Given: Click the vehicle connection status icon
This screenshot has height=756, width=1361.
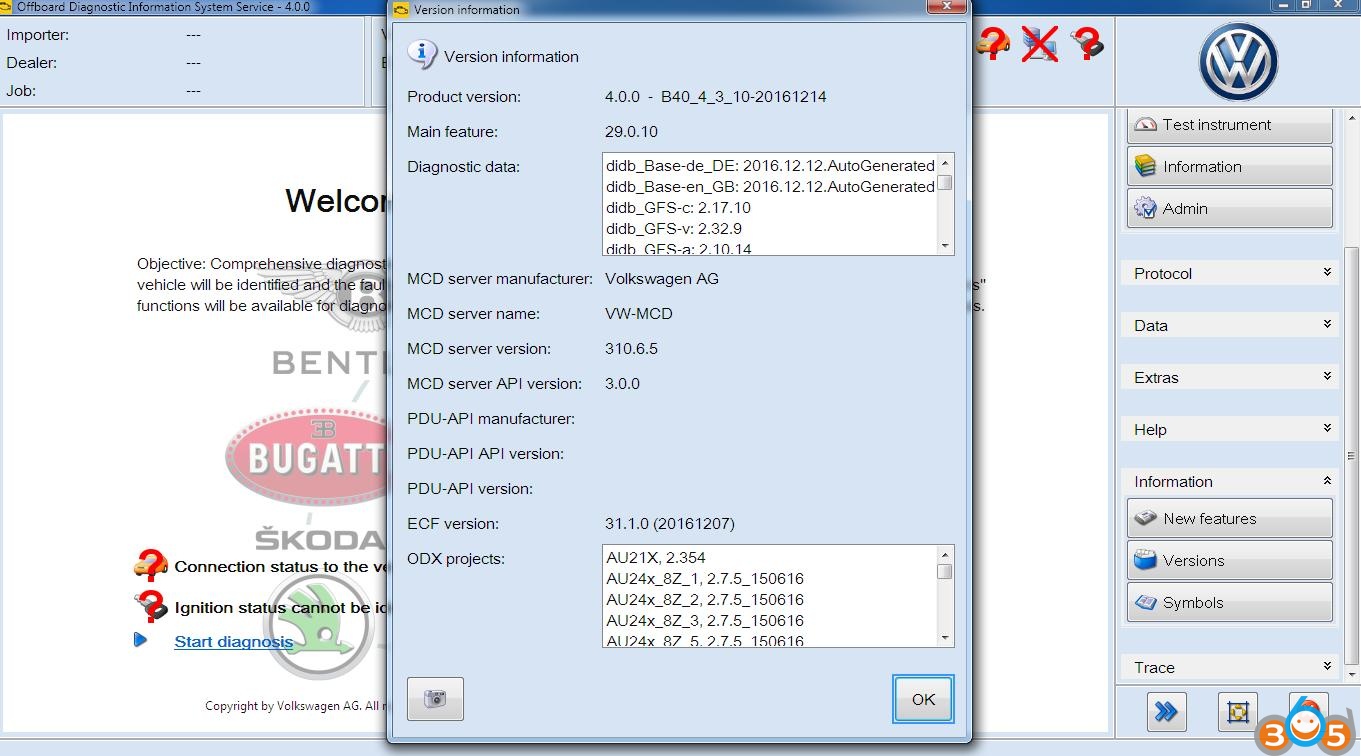Looking at the screenshot, I should (x=993, y=43).
